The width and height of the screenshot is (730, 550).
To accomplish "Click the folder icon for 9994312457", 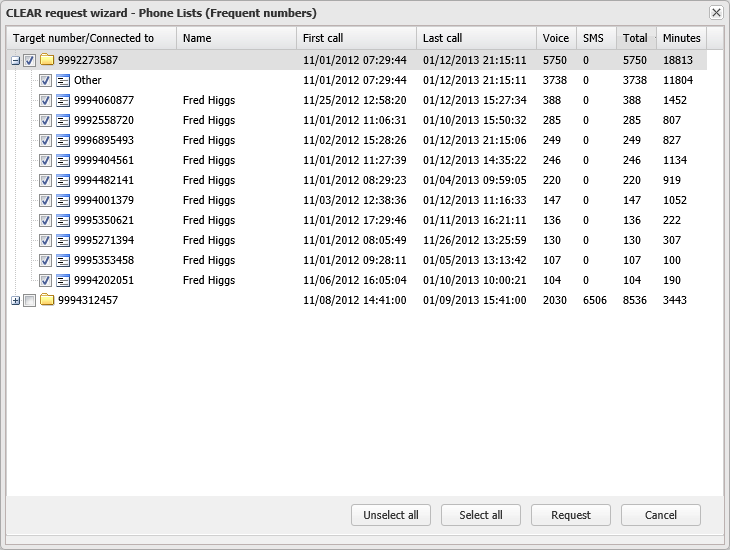I will (46, 300).
